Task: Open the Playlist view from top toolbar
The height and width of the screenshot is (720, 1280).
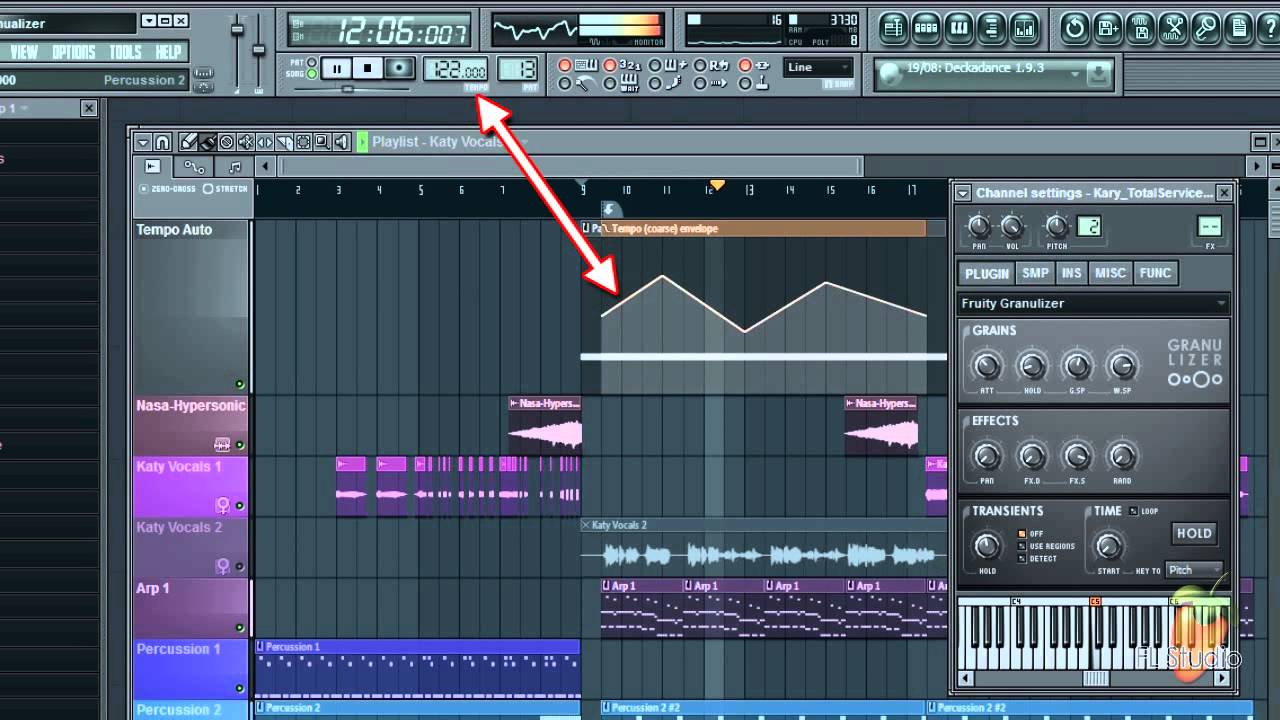Action: click(893, 28)
